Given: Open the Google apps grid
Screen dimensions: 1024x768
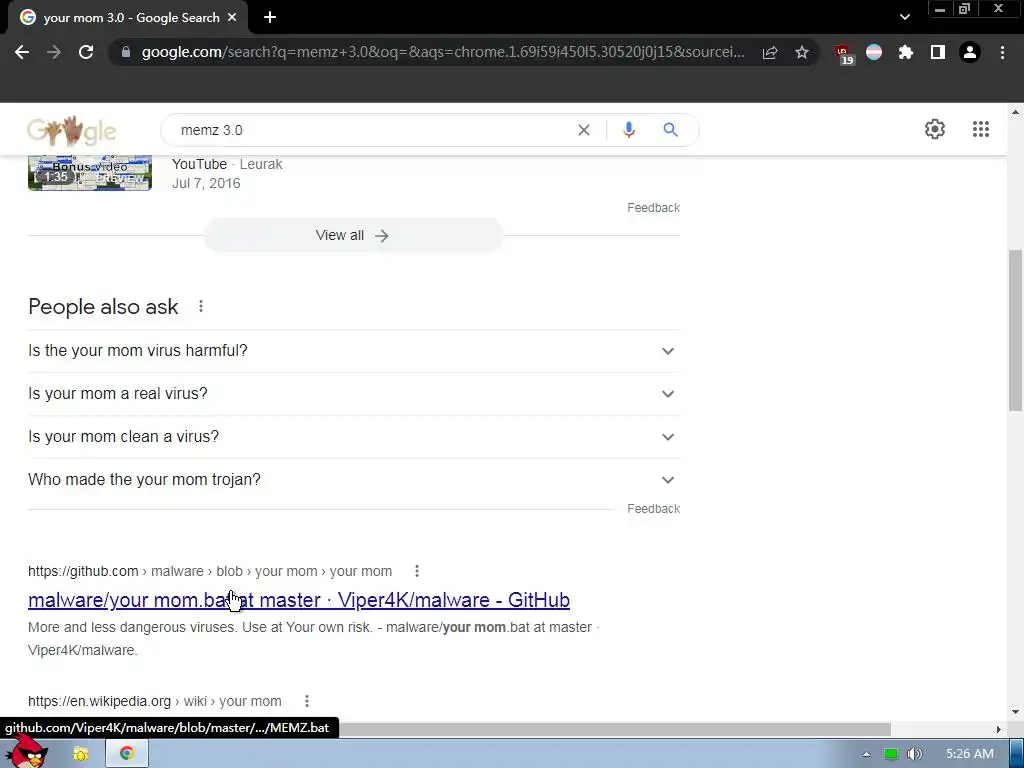Looking at the screenshot, I should coord(981,129).
